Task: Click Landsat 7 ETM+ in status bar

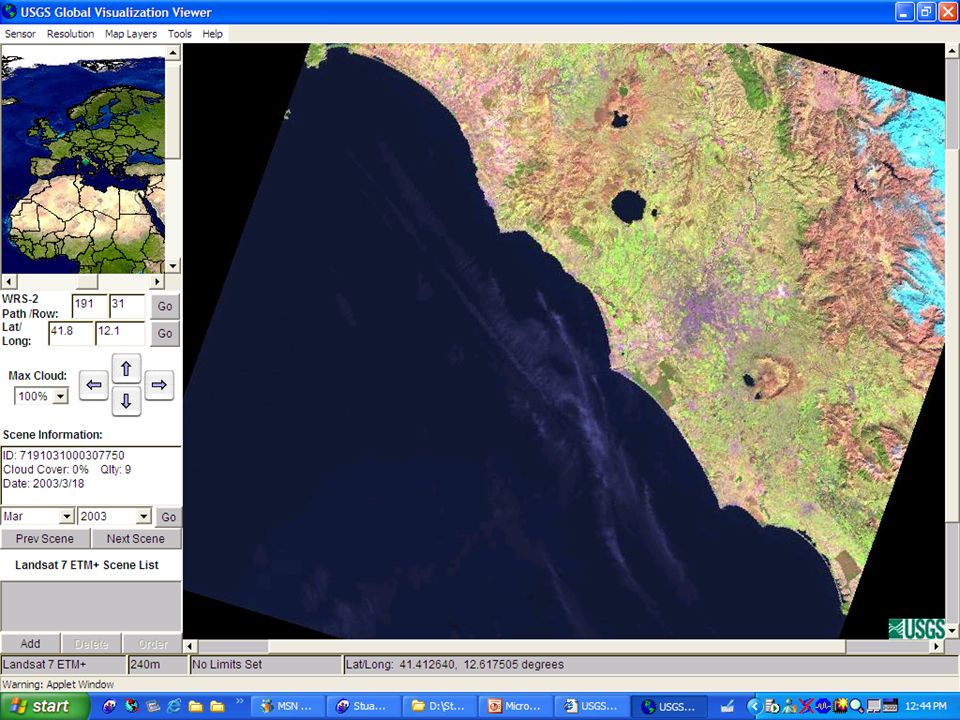Action: coord(63,664)
